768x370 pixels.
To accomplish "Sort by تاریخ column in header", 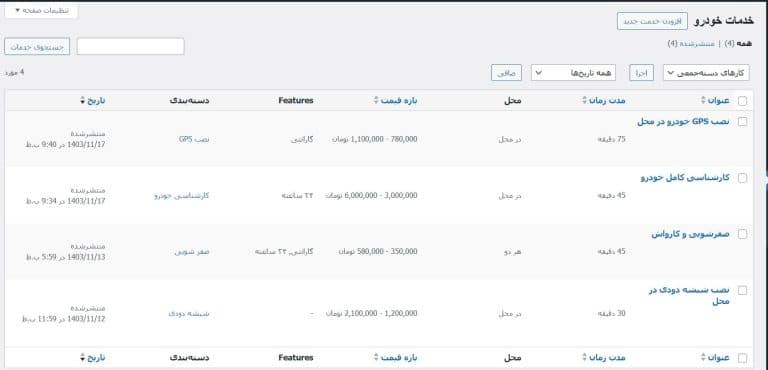I will (93, 100).
